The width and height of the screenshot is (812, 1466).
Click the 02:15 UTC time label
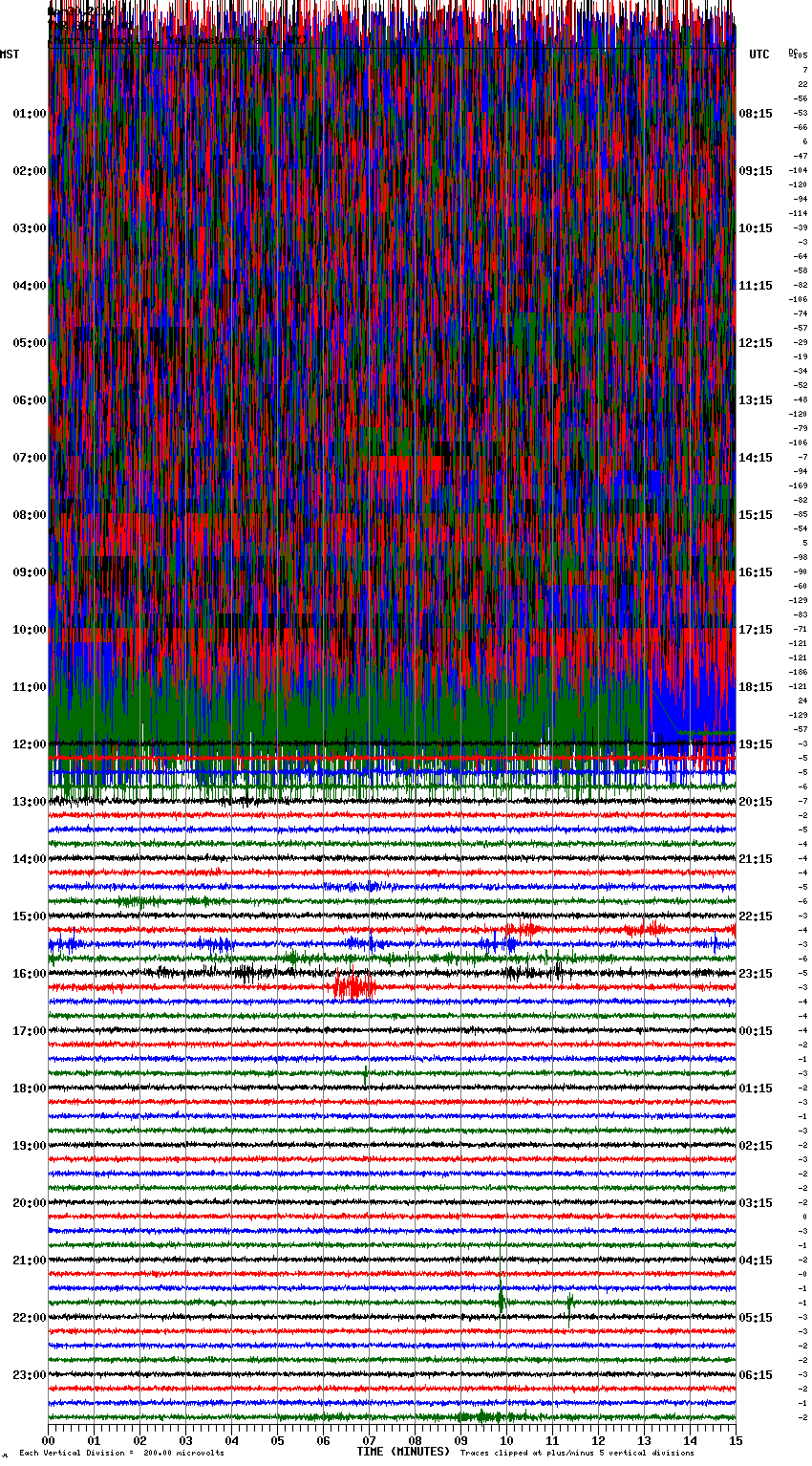point(756,1146)
